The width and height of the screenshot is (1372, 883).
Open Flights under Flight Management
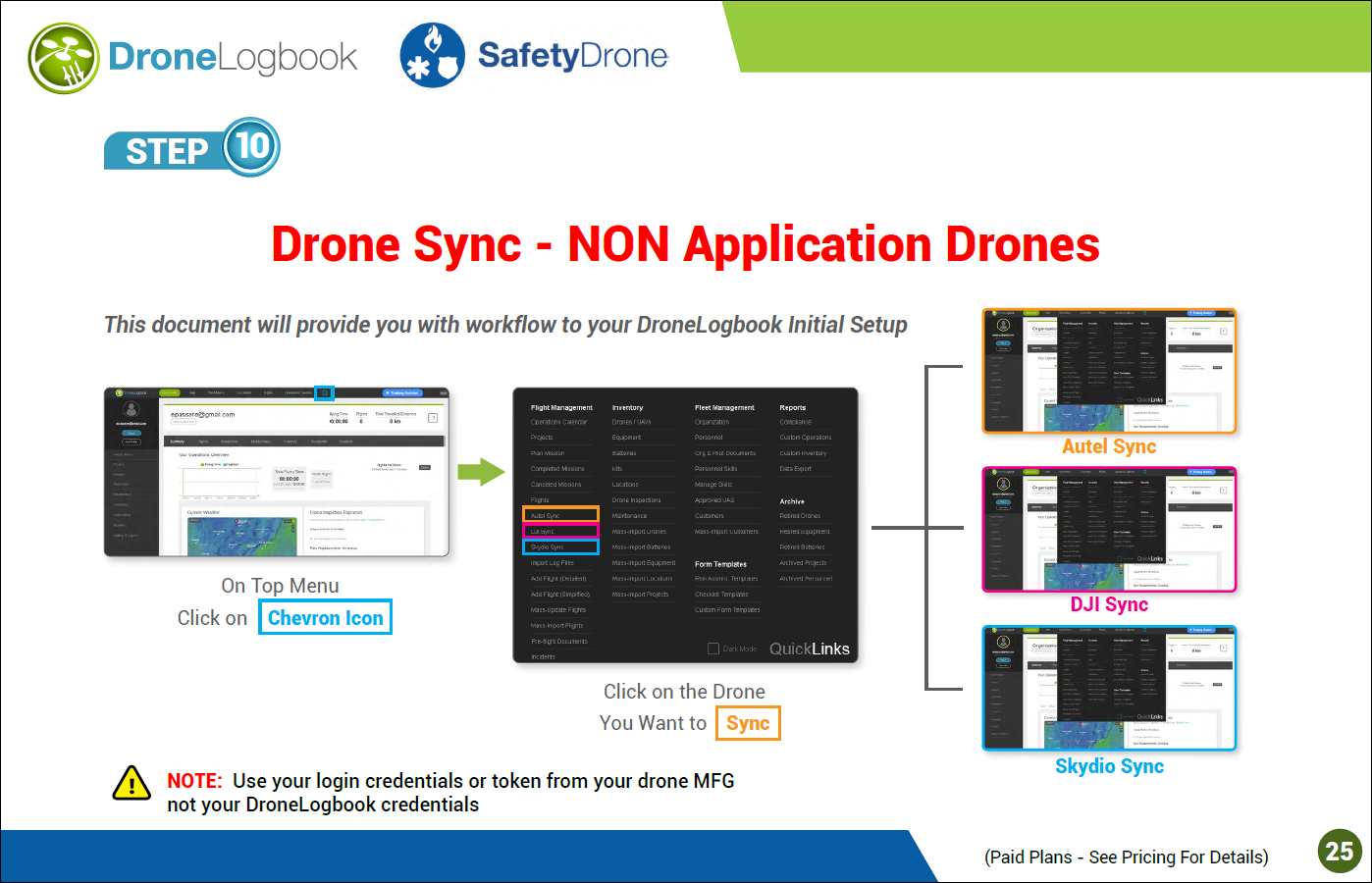(x=540, y=500)
